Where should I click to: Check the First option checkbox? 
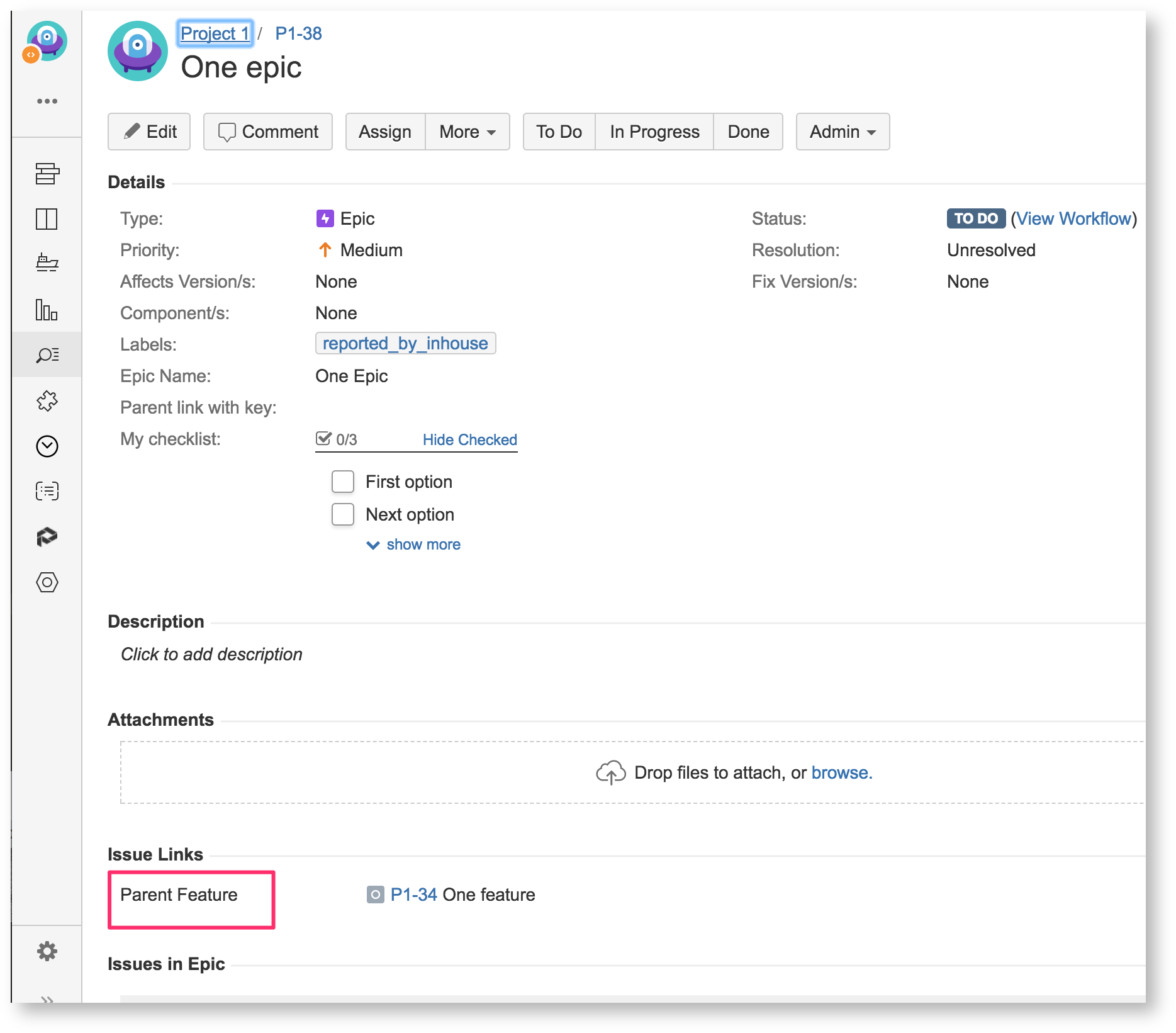[343, 482]
